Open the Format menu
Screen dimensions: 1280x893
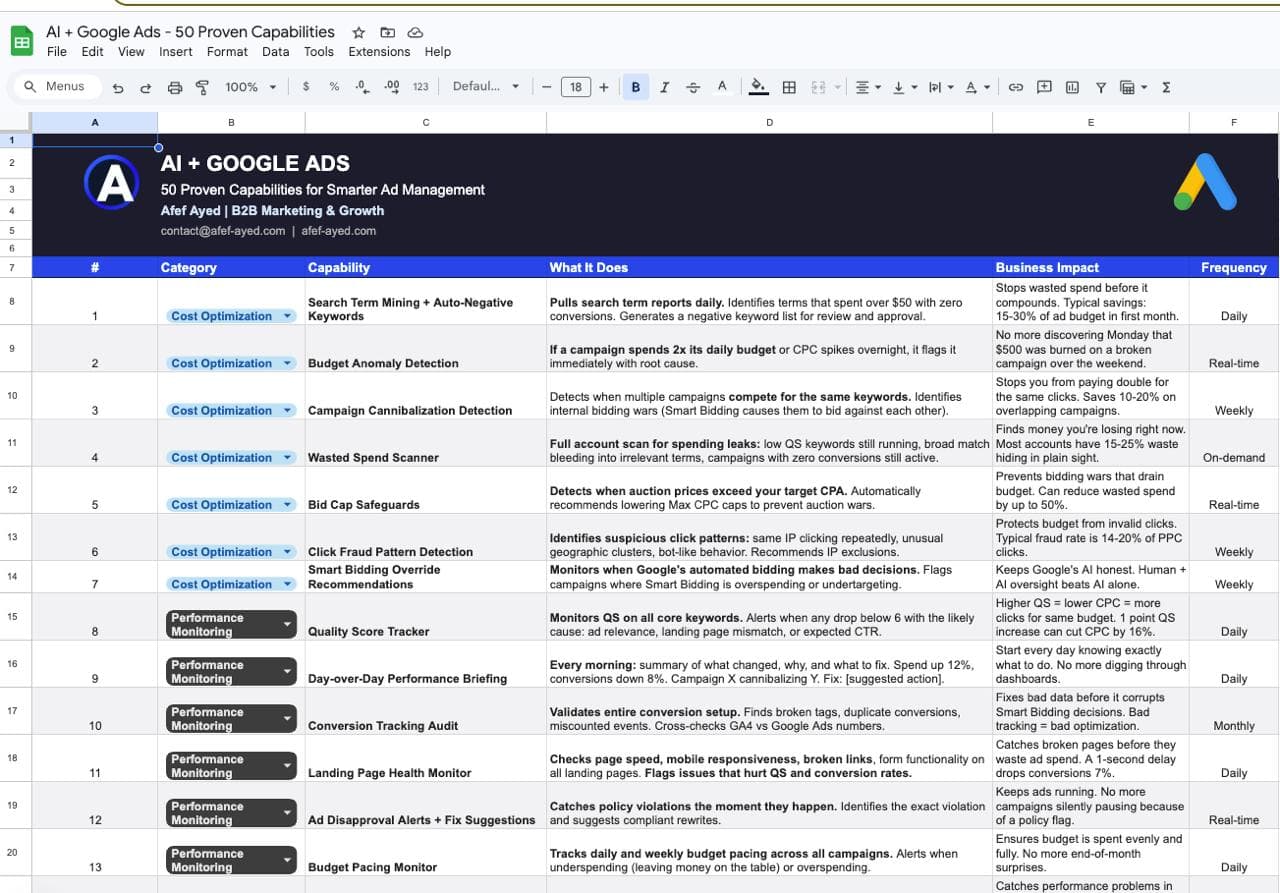click(x=227, y=52)
